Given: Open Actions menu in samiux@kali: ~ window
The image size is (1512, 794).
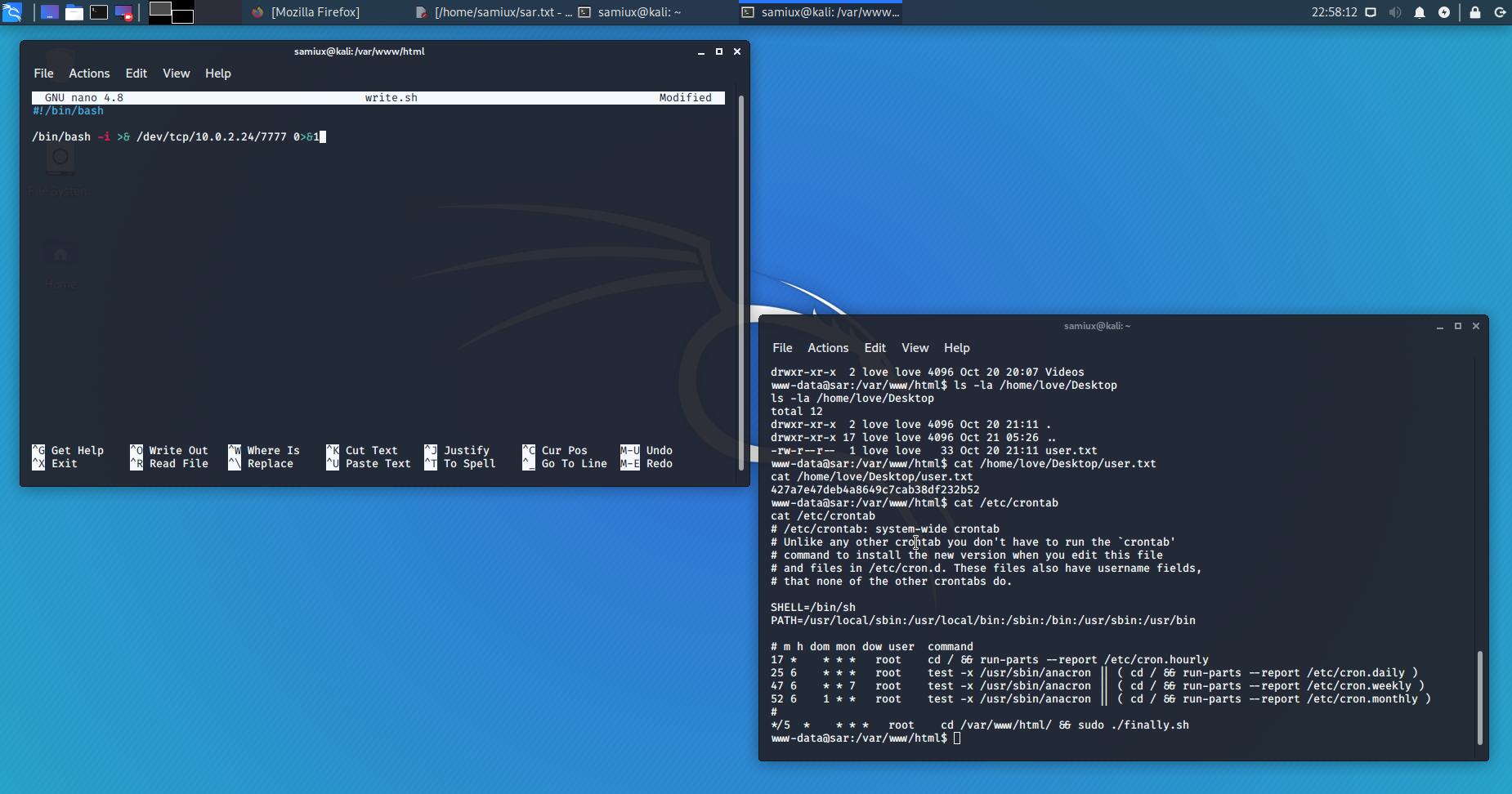Looking at the screenshot, I should (828, 348).
